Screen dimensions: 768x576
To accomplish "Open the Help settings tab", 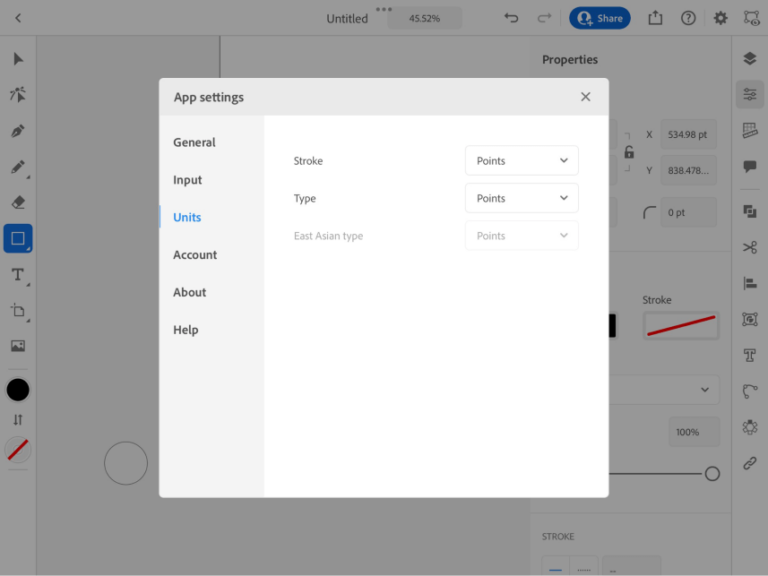I will point(186,330).
